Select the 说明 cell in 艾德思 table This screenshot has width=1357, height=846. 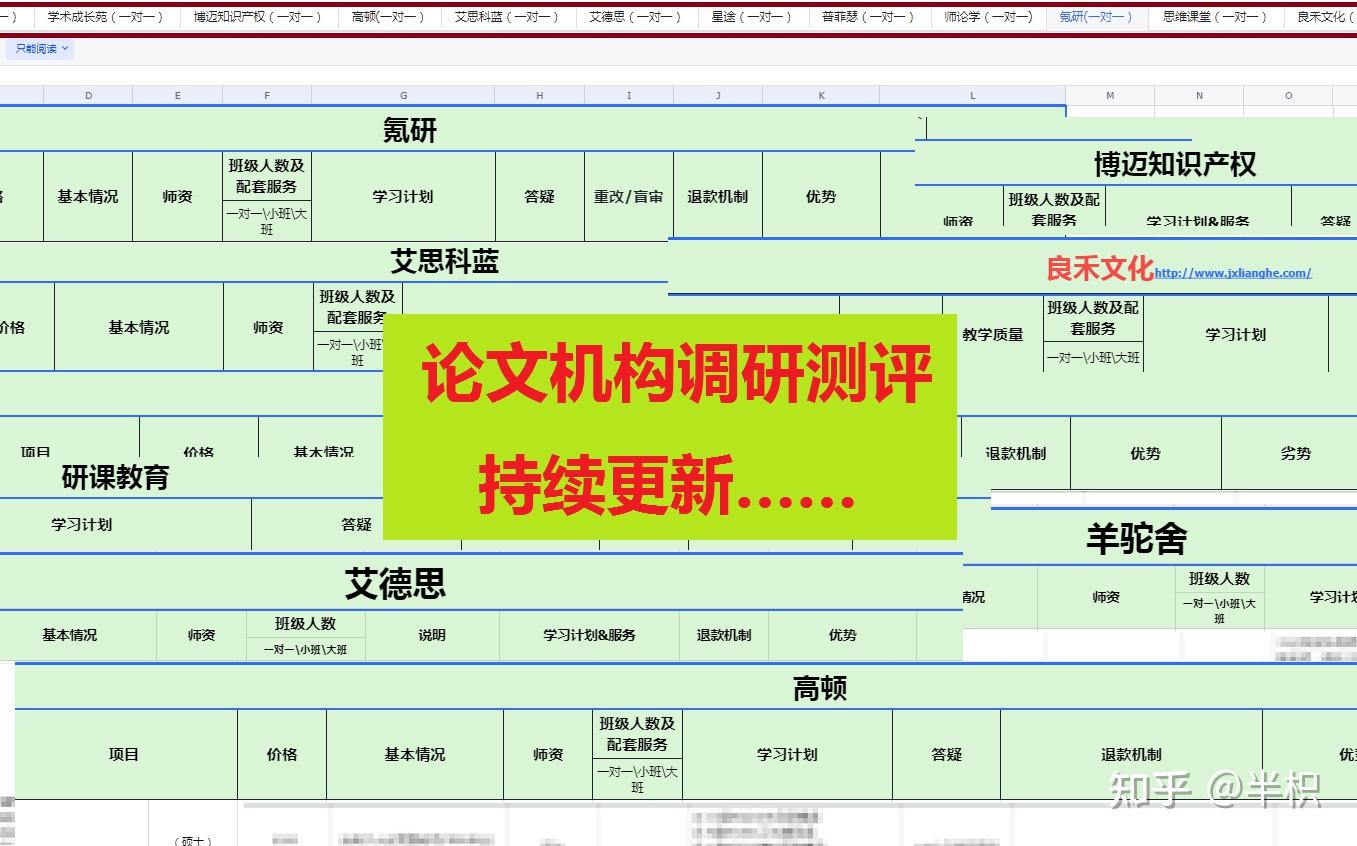click(x=432, y=635)
